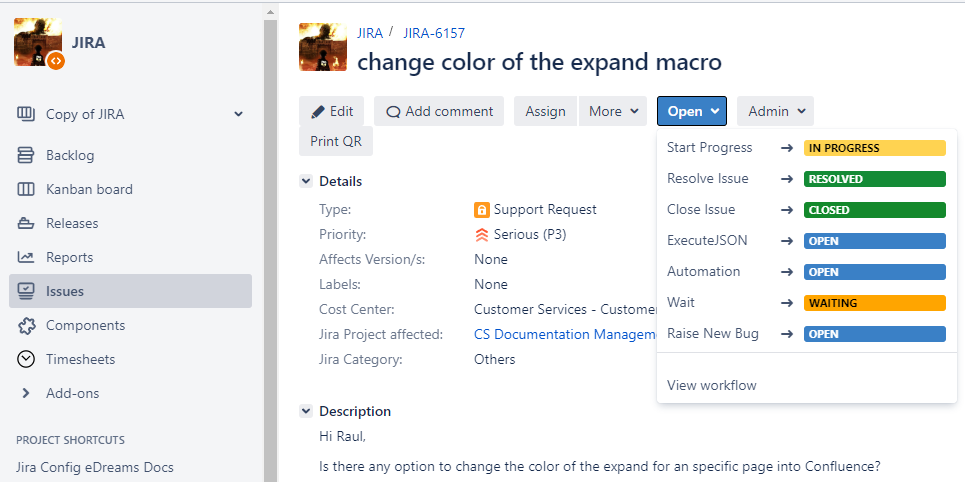Click the Issues icon in sidebar
Screen dimensions: 965x482
(27, 291)
